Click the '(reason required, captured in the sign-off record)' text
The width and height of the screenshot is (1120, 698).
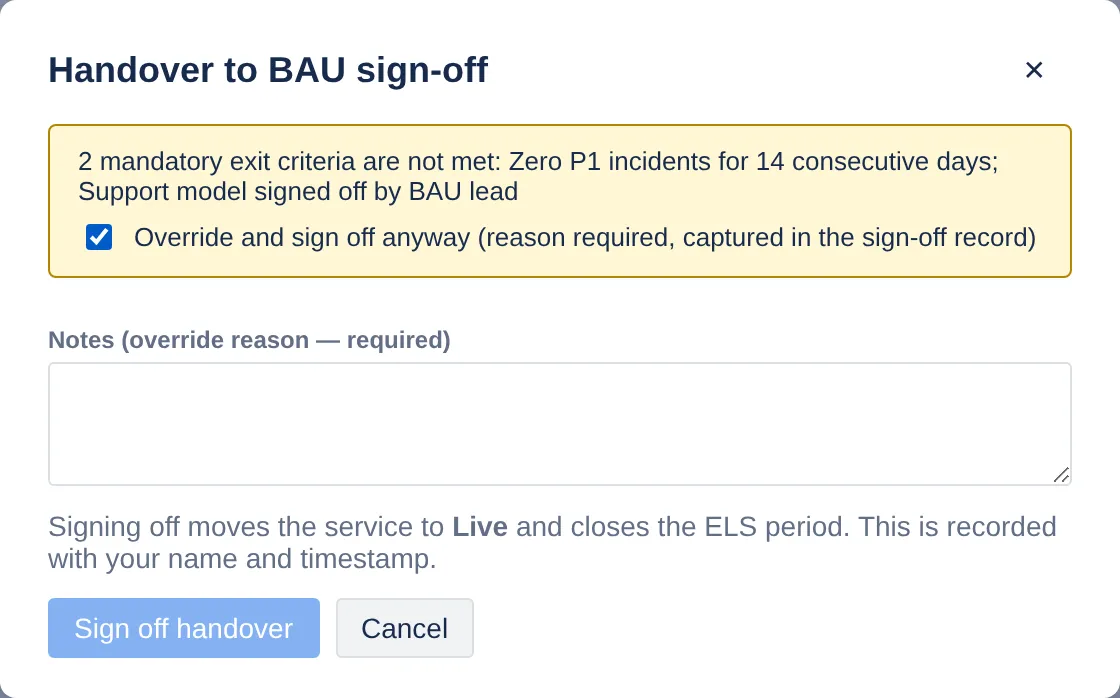pos(757,237)
